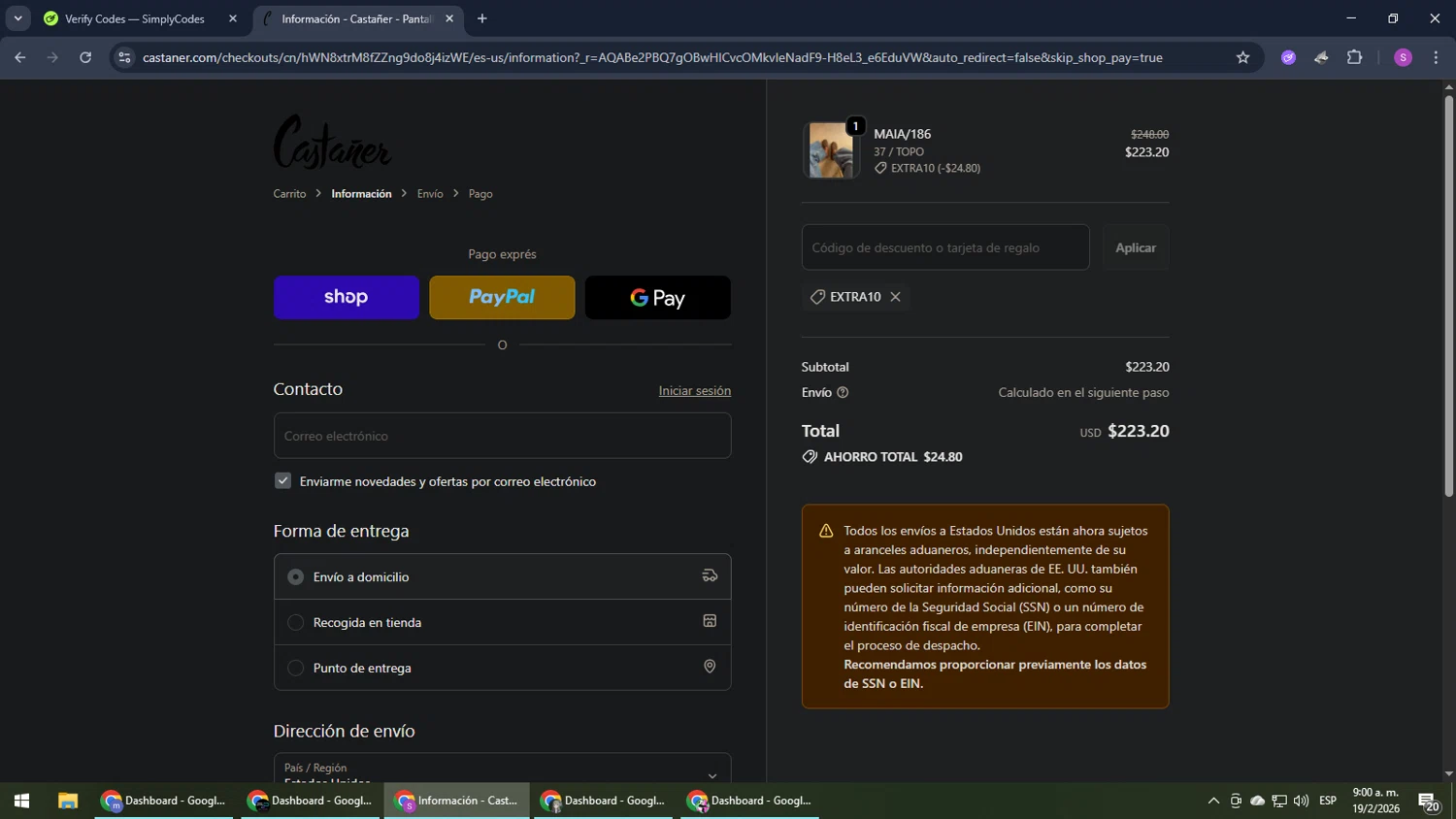Click the location pin icon
Viewport: 1456px width, 819px height.
(710, 667)
